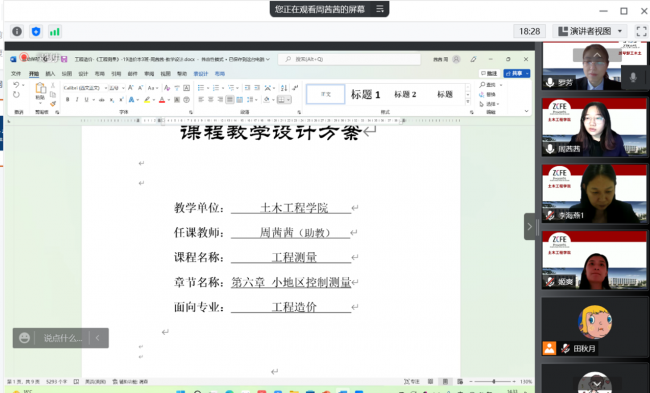Open emoji picker beside chat input

pyautogui.click(x=24, y=338)
